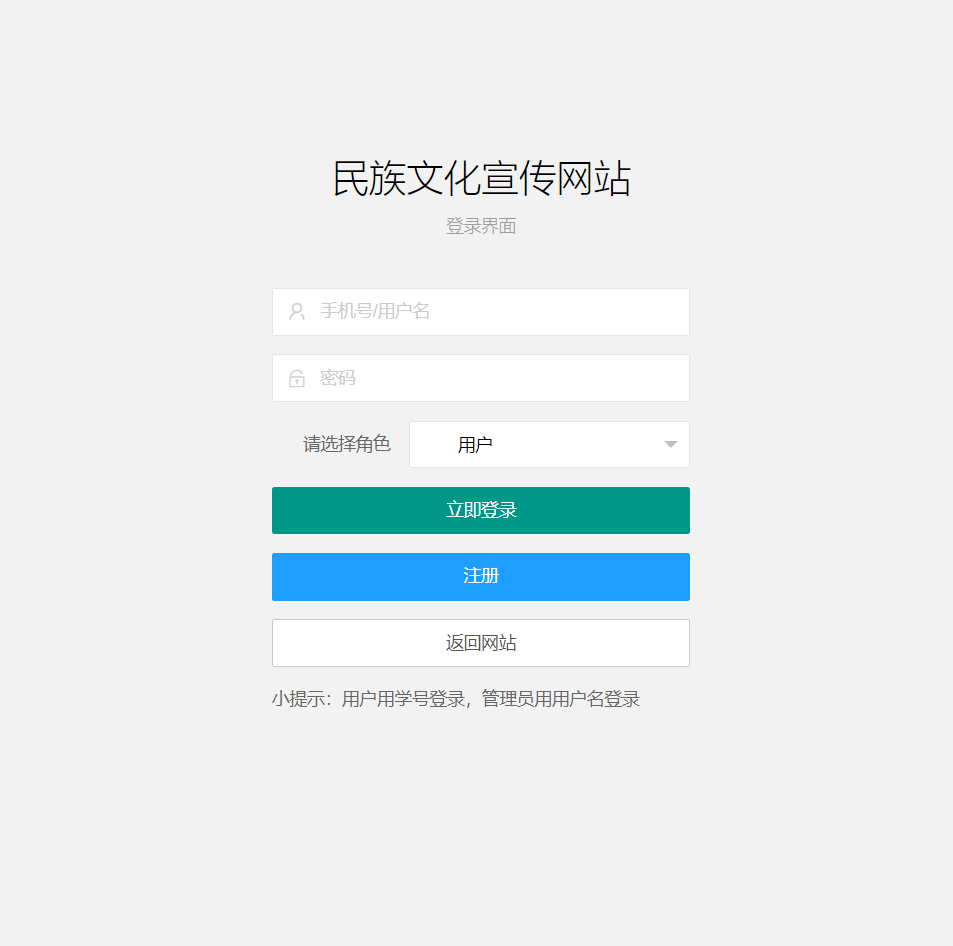This screenshot has height=946, width=953.
Task: Click the padlock icon in password field
Action: click(x=297, y=378)
